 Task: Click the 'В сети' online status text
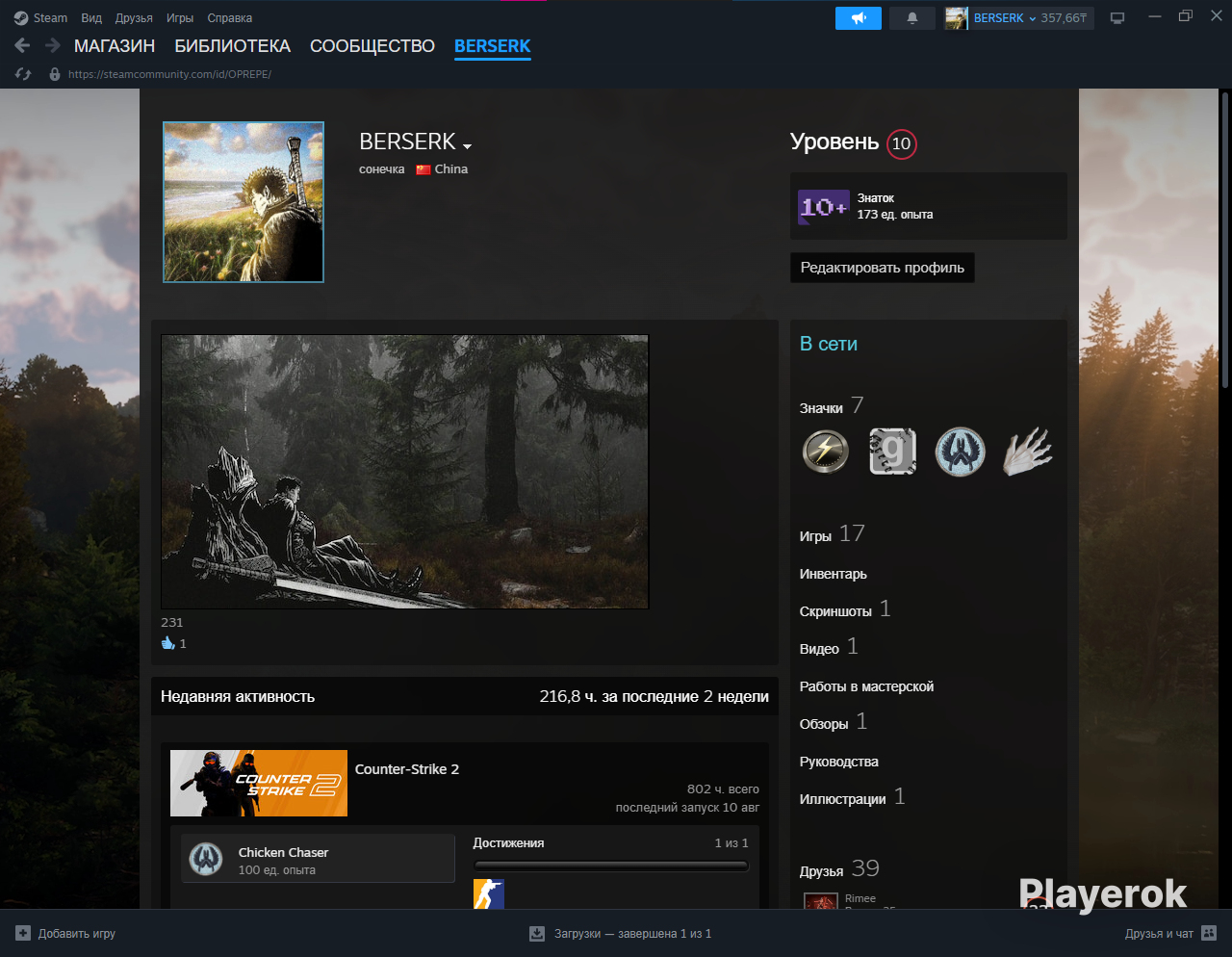829,344
